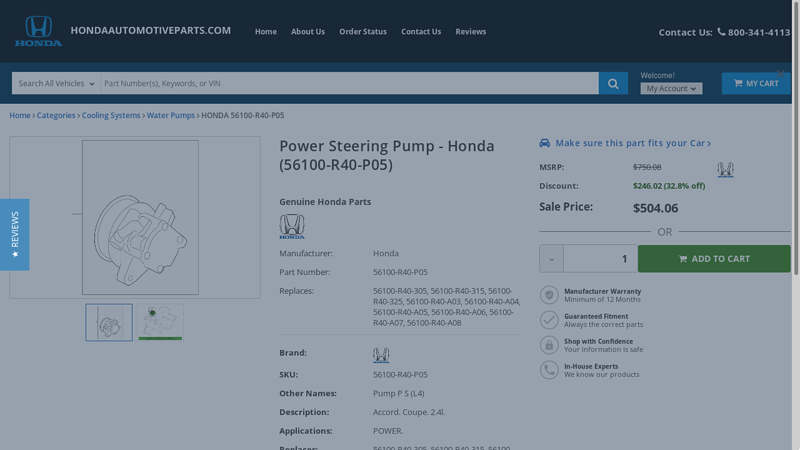Click Categories breadcrumb link
This screenshot has height=450, width=800.
click(56, 115)
